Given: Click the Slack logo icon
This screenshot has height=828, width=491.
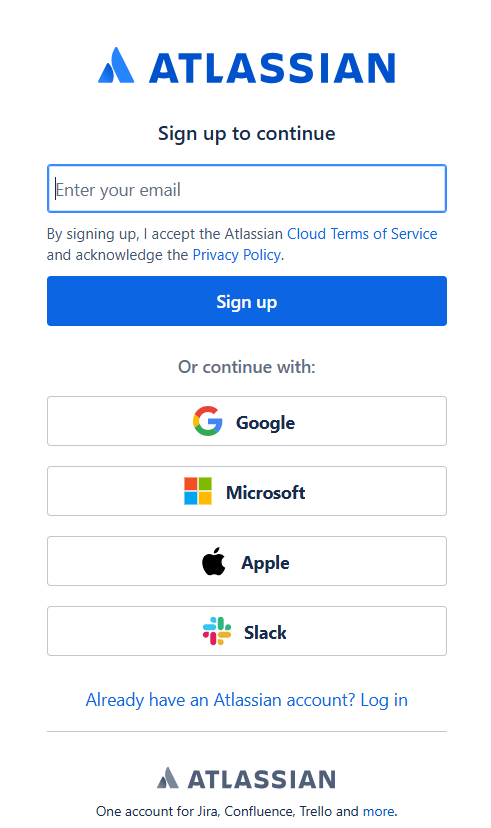Looking at the screenshot, I should coord(217,631).
